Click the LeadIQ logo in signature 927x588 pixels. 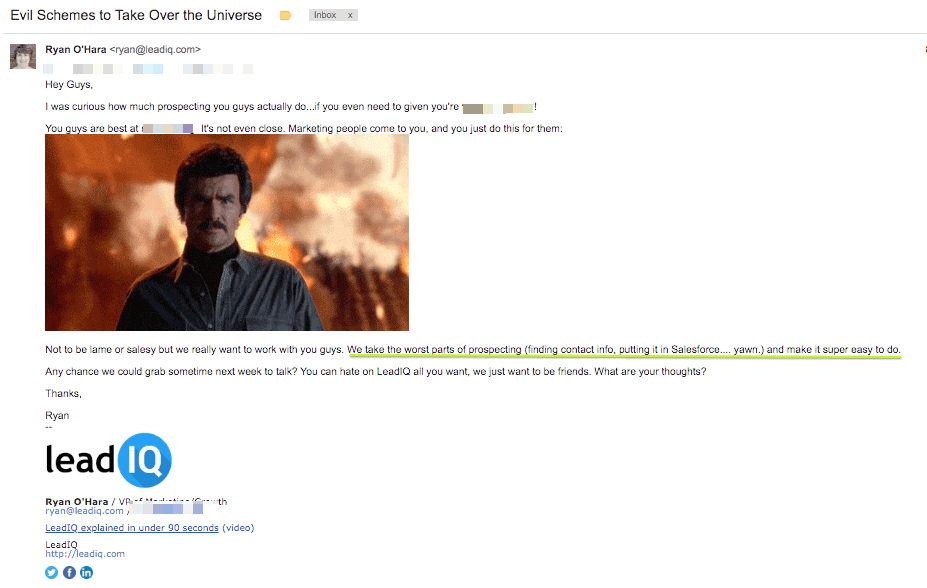pos(109,460)
